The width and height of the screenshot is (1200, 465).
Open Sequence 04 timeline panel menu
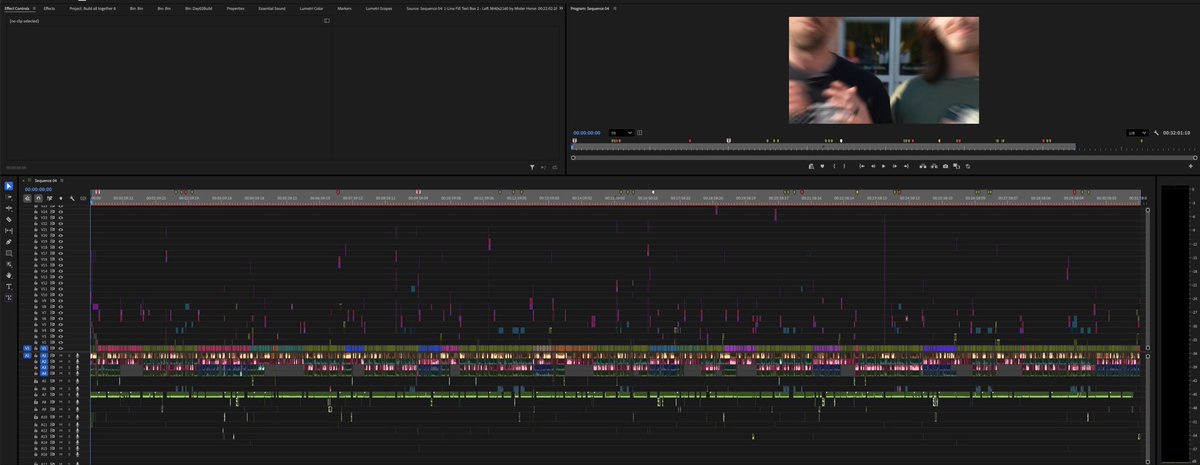[60, 180]
